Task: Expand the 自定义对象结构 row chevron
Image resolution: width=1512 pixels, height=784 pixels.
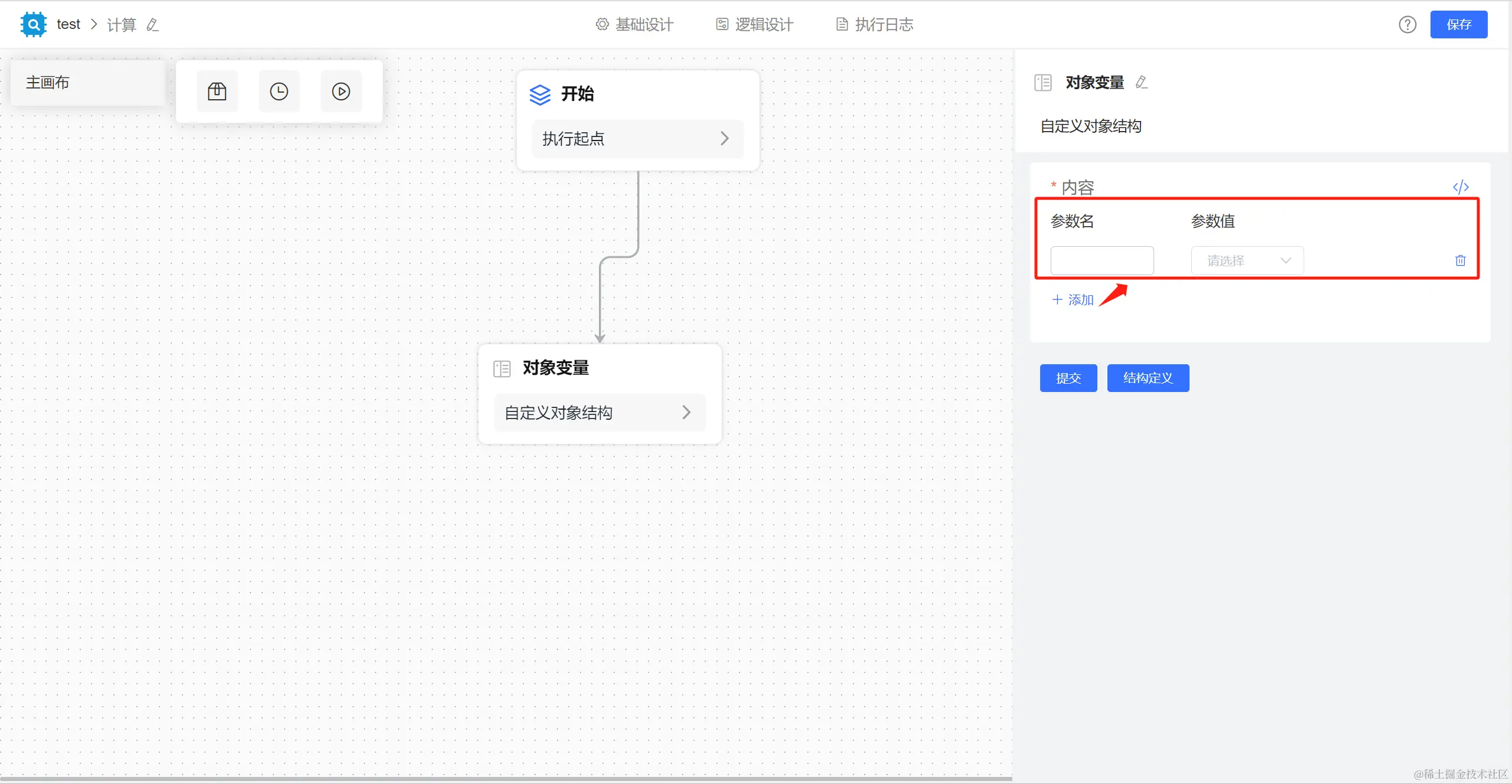Action: (686, 412)
